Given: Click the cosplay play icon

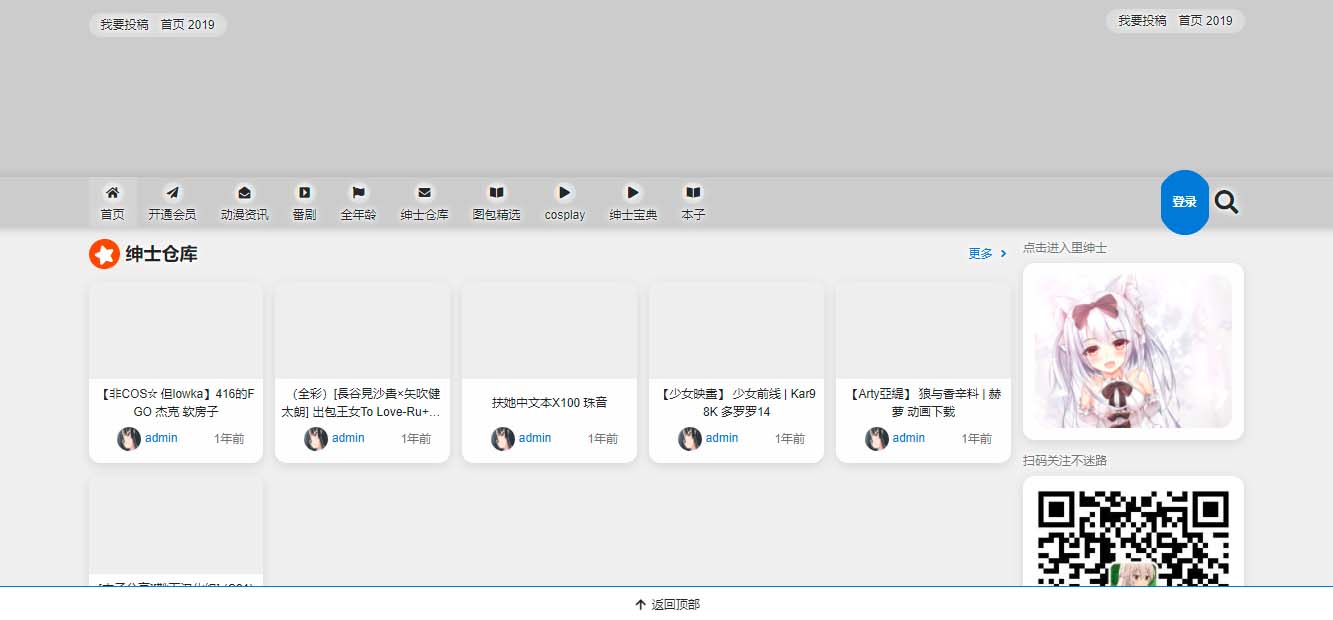Looking at the screenshot, I should click(x=564, y=192).
